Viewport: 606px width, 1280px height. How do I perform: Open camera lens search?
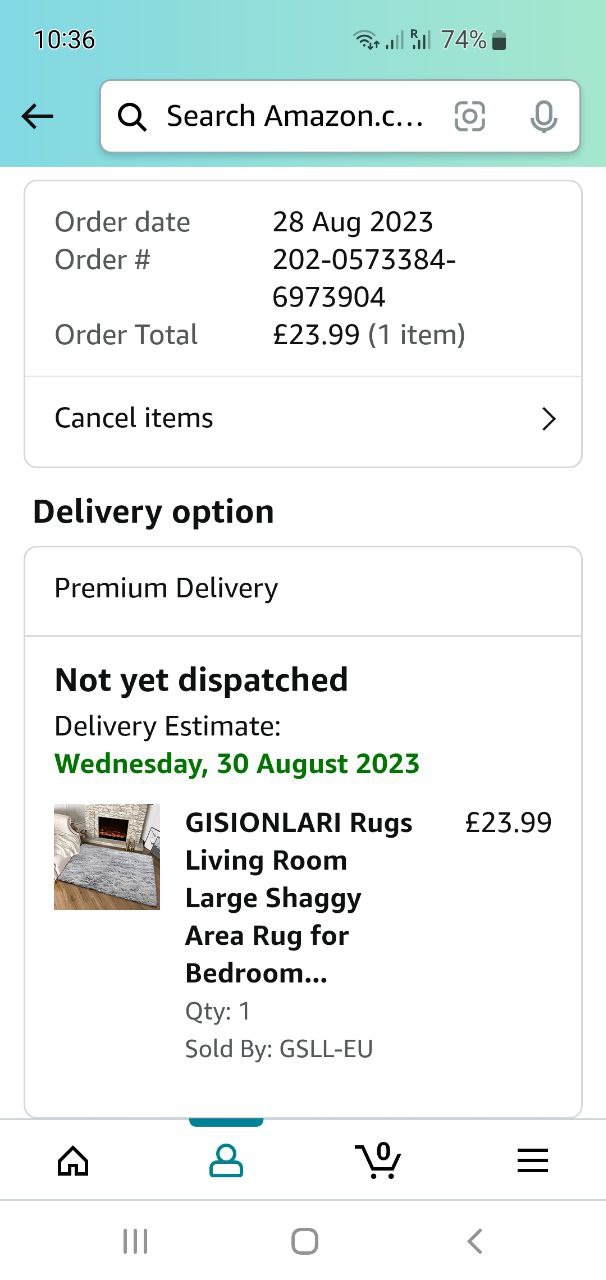[470, 117]
